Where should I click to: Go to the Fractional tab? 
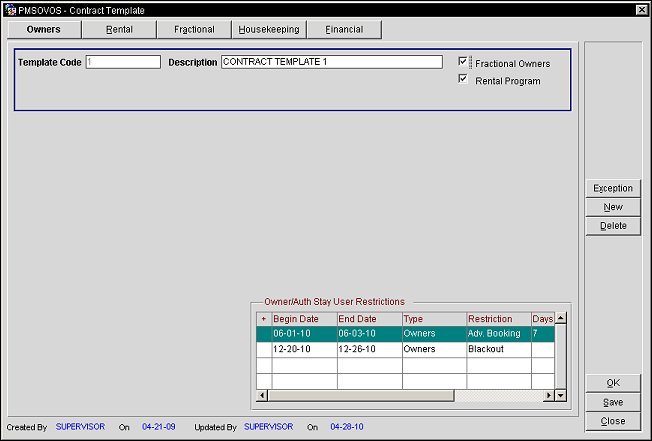tap(194, 30)
